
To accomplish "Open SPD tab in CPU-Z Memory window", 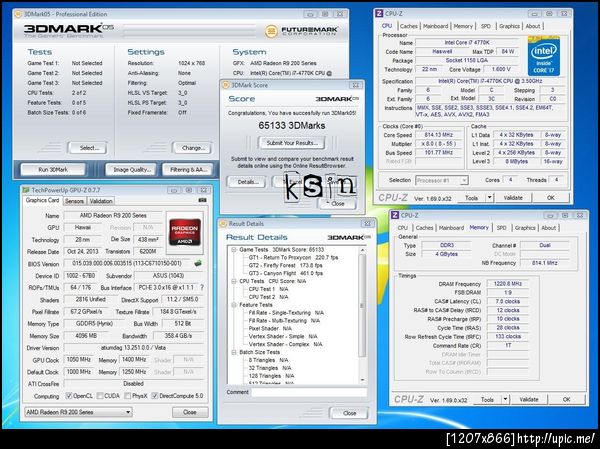I will pyautogui.click(x=501, y=227).
